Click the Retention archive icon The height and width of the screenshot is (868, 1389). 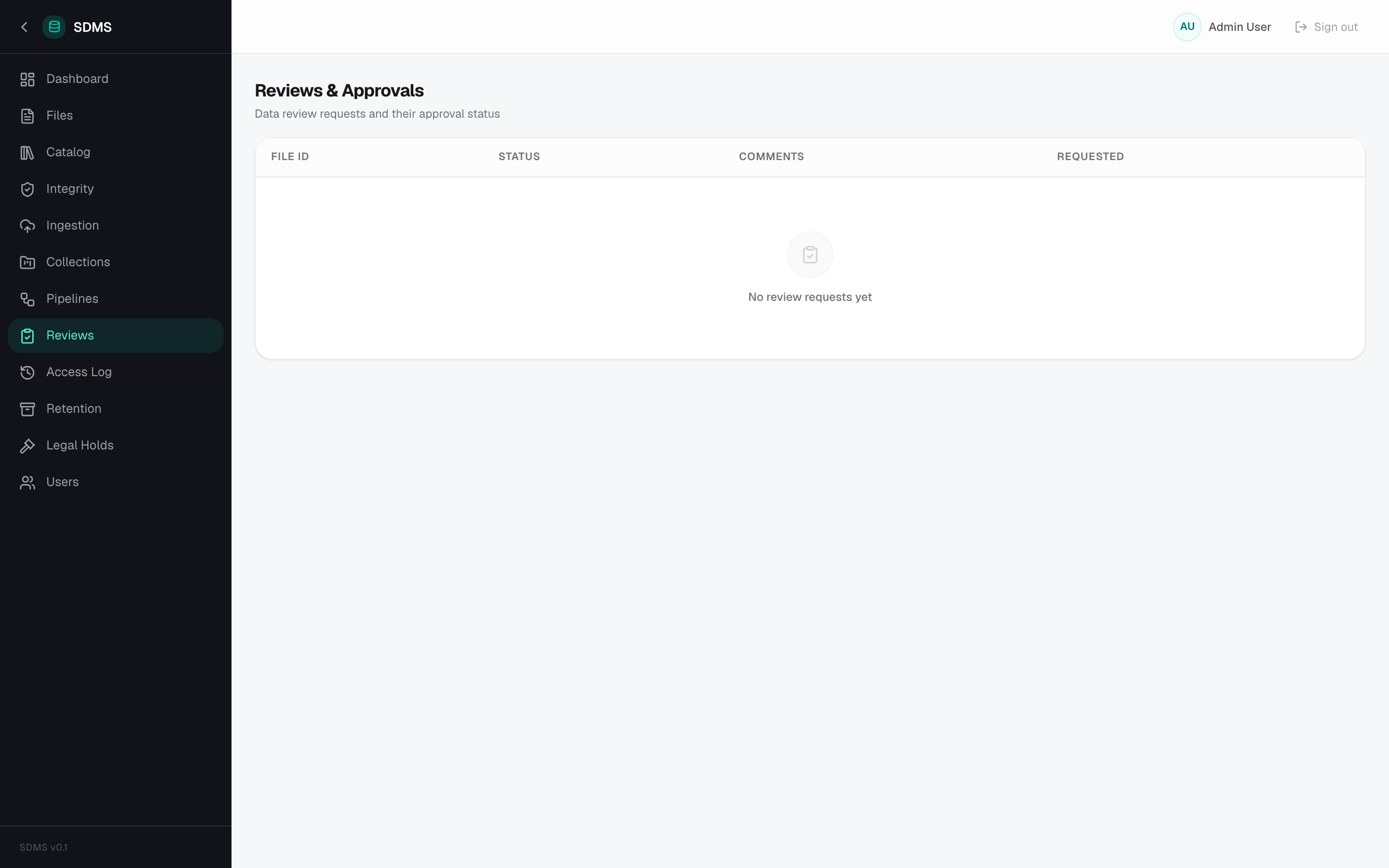click(27, 409)
